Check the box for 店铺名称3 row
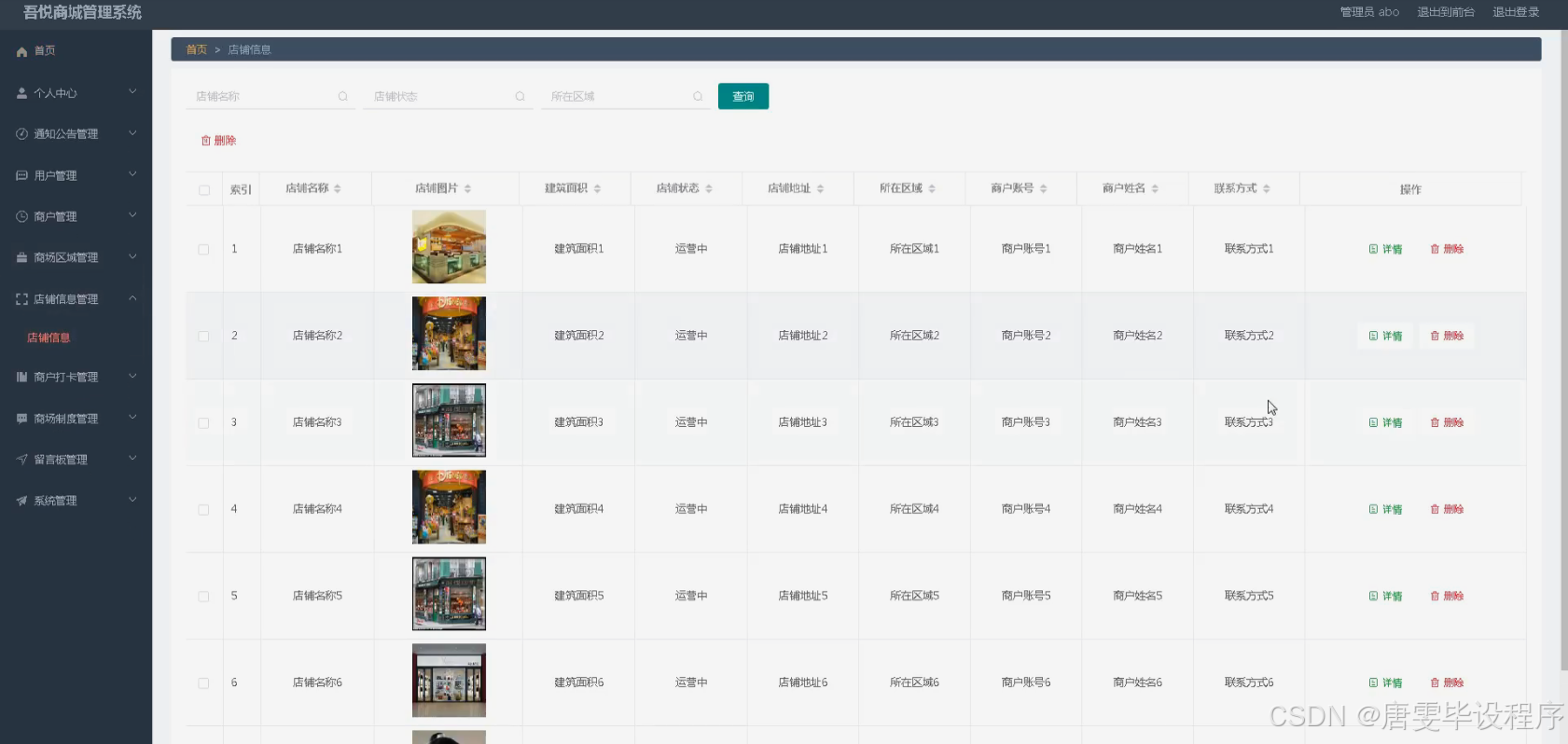Screen dimensions: 1568x744 203,422
